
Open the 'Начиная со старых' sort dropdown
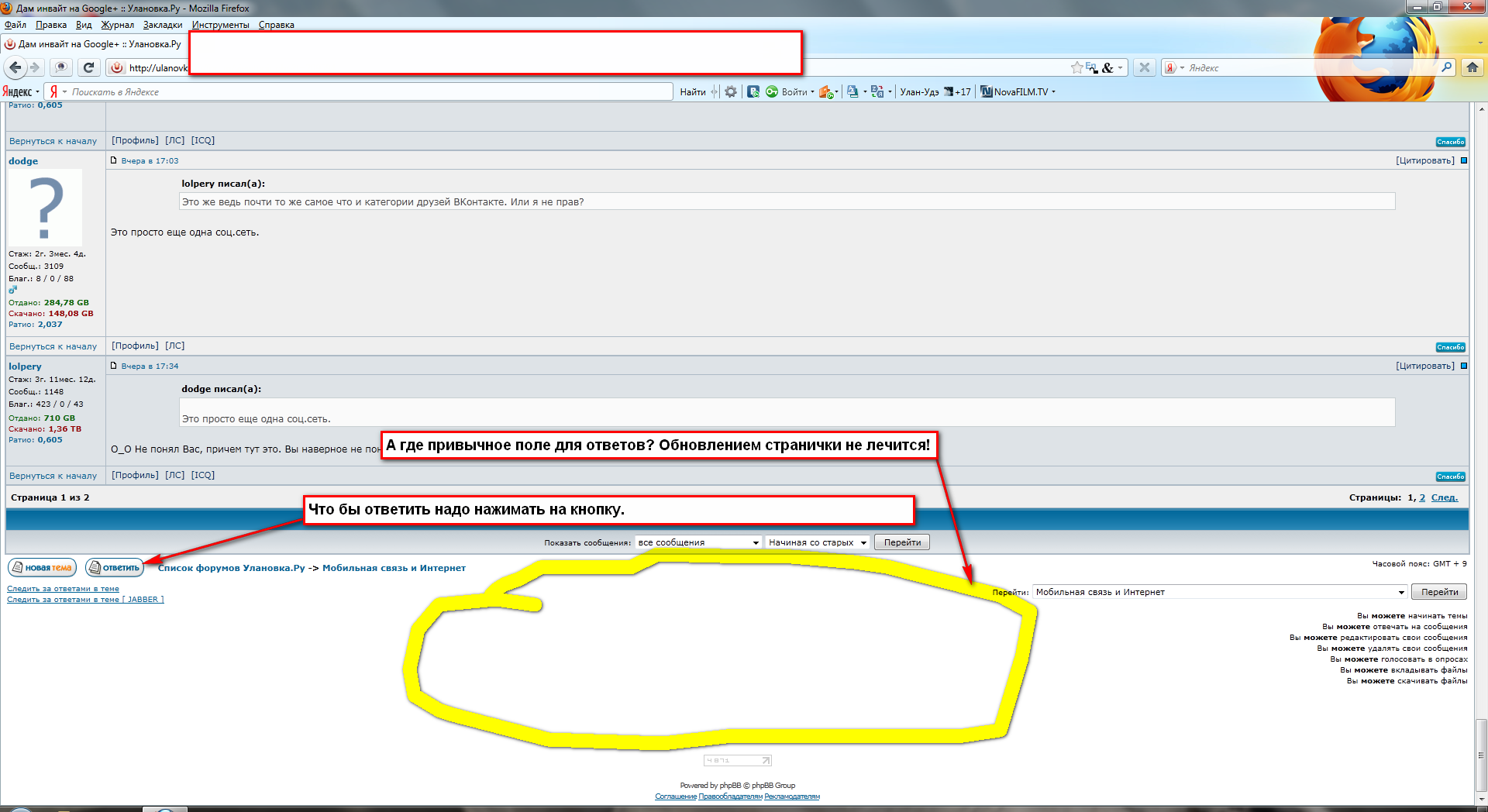(x=818, y=542)
